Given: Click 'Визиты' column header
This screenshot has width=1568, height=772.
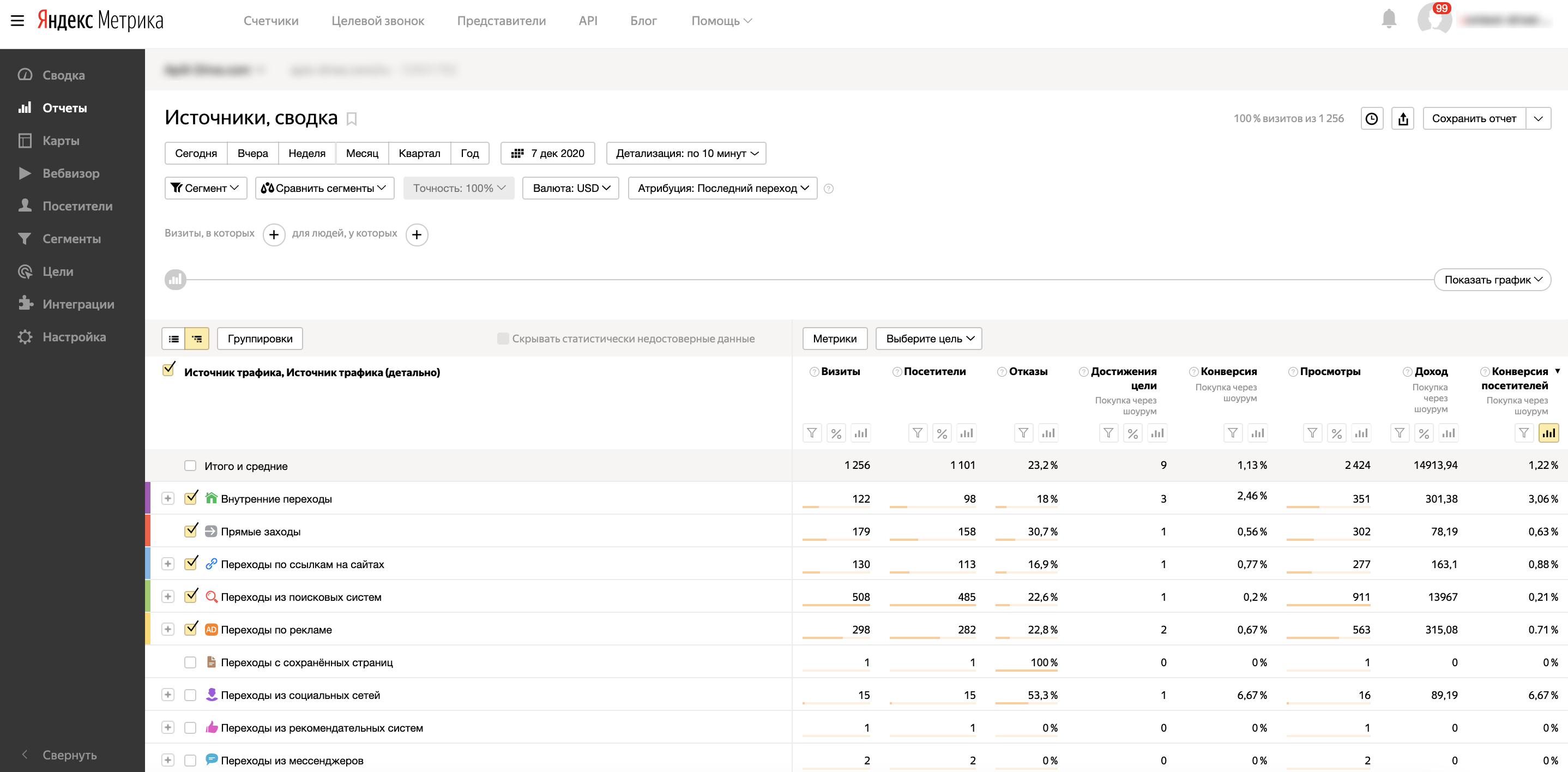Looking at the screenshot, I should pos(840,371).
